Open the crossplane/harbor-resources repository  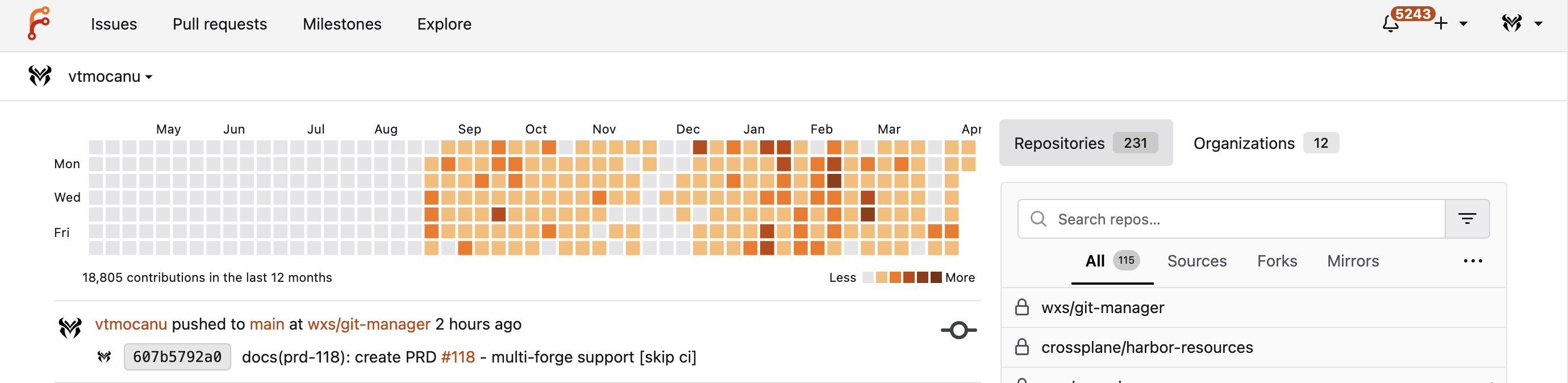pyautogui.click(x=1148, y=347)
